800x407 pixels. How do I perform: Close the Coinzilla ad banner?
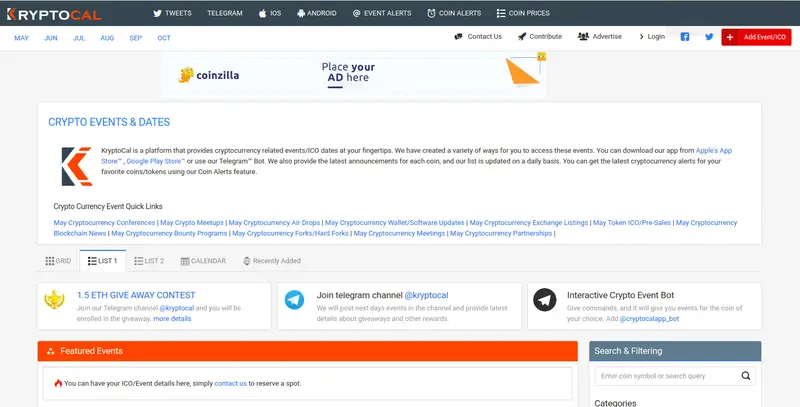point(541,56)
